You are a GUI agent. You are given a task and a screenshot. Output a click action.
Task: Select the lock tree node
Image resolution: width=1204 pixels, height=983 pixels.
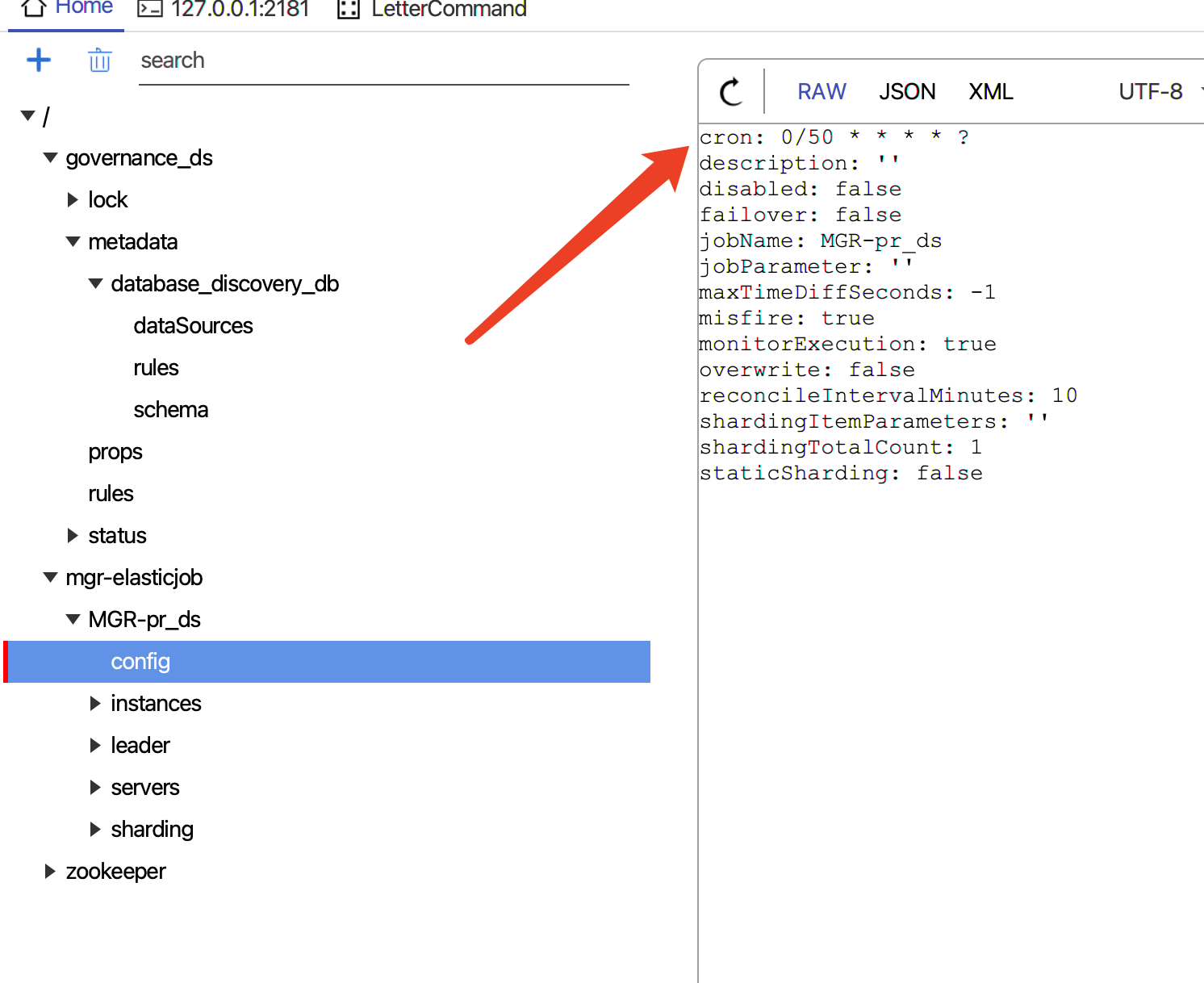[108, 199]
